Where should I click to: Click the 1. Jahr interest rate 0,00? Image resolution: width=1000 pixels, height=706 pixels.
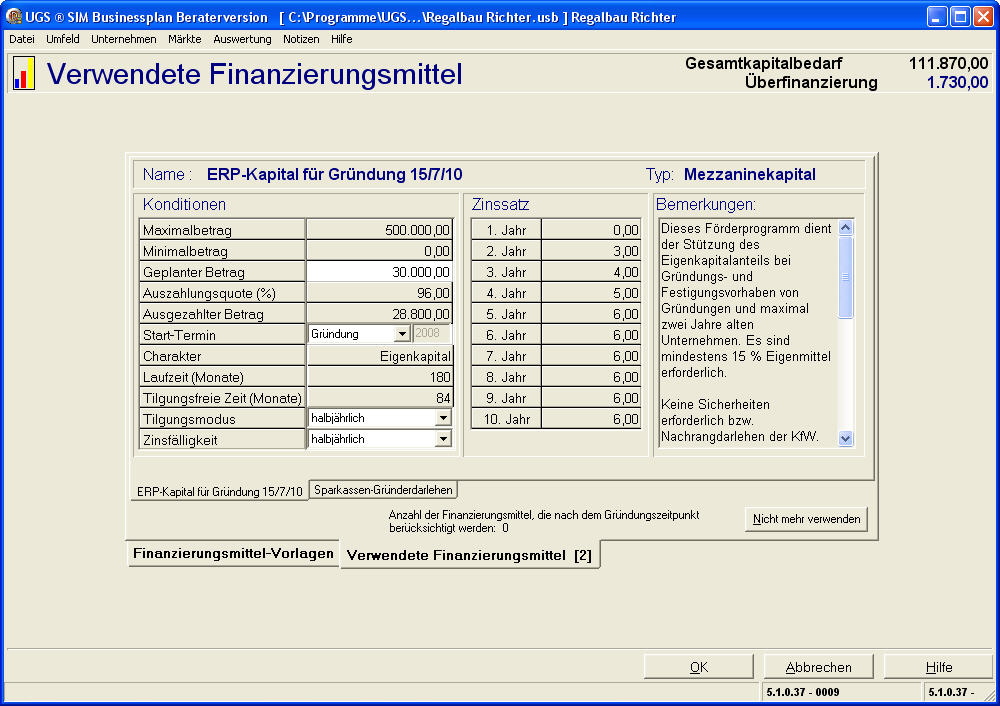pyautogui.click(x=591, y=230)
